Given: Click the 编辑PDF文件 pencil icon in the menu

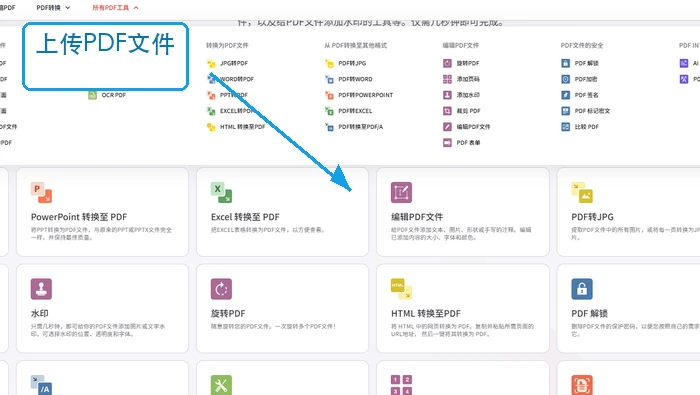Looking at the screenshot, I should [x=447, y=127].
